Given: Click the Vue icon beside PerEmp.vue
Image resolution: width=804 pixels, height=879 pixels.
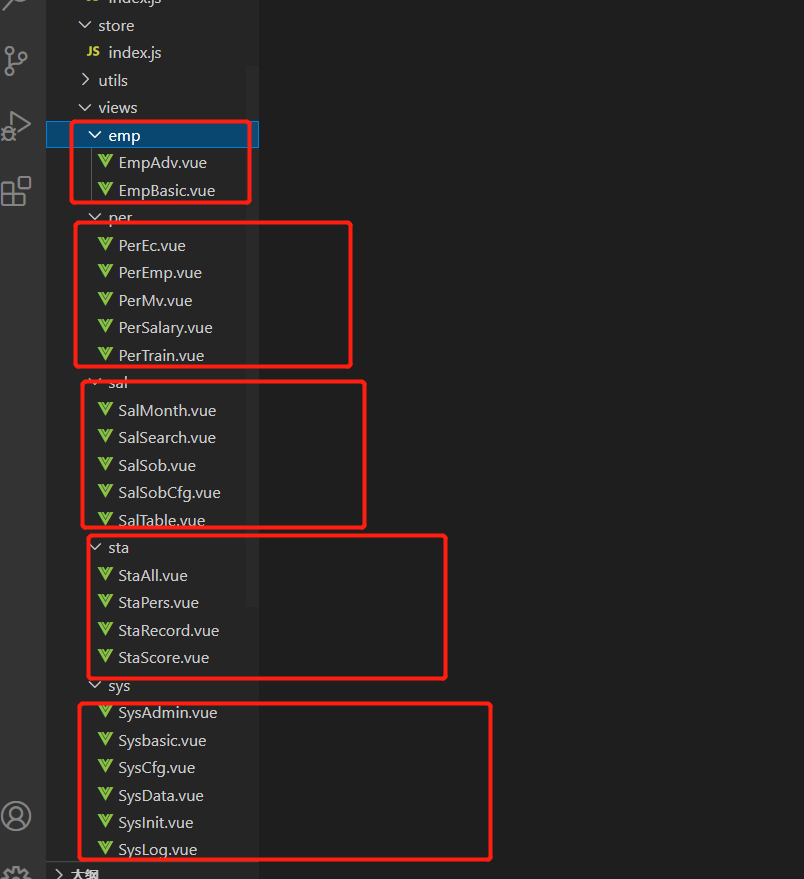Looking at the screenshot, I should tap(105, 271).
